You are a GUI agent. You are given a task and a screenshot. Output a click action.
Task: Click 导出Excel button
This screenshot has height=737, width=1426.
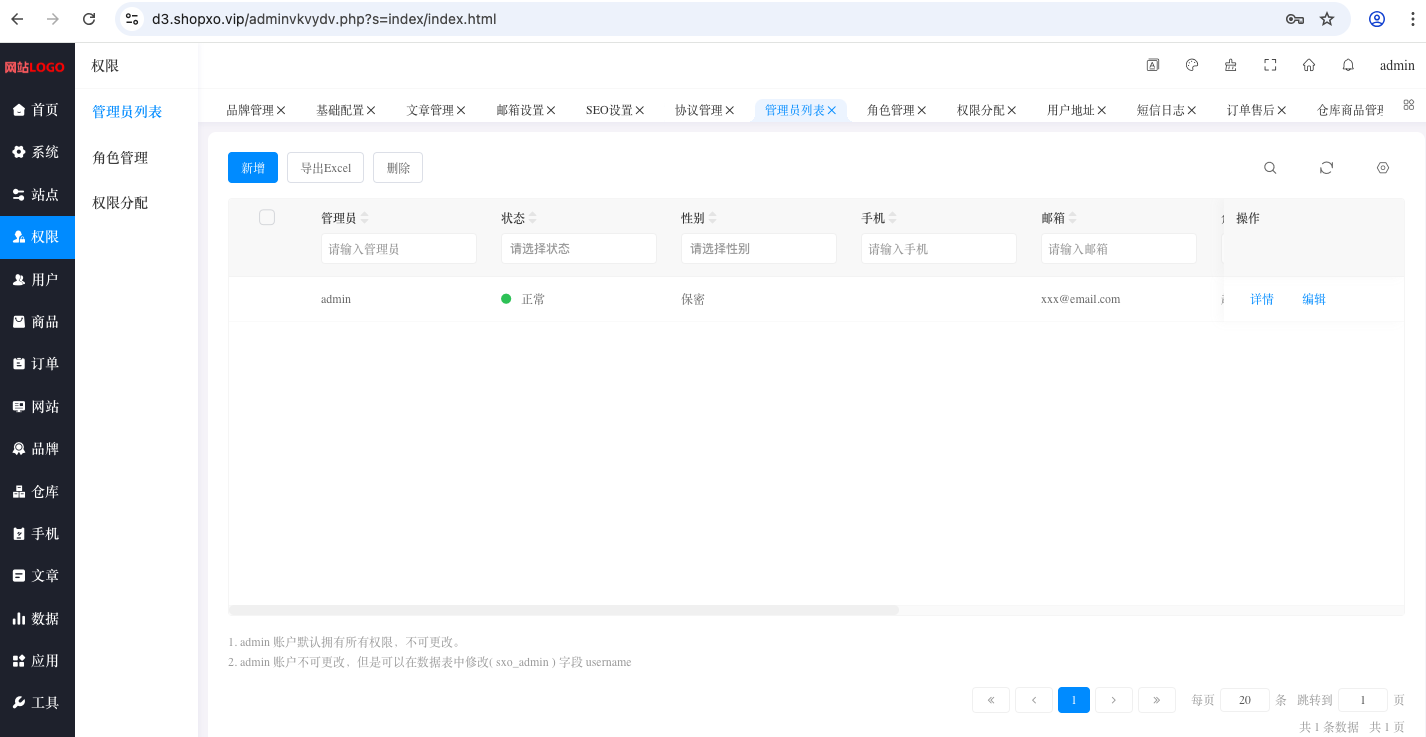(325, 168)
